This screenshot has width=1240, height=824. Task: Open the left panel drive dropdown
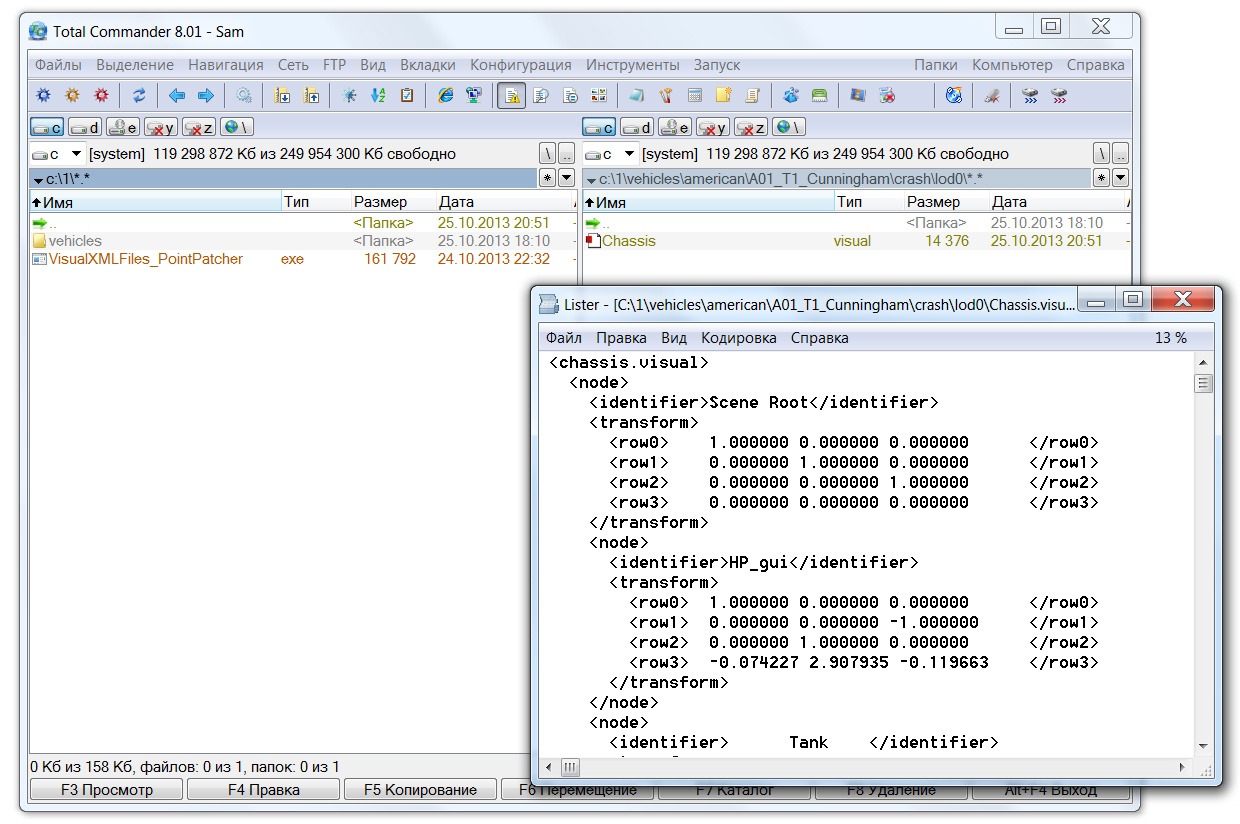click(x=76, y=154)
